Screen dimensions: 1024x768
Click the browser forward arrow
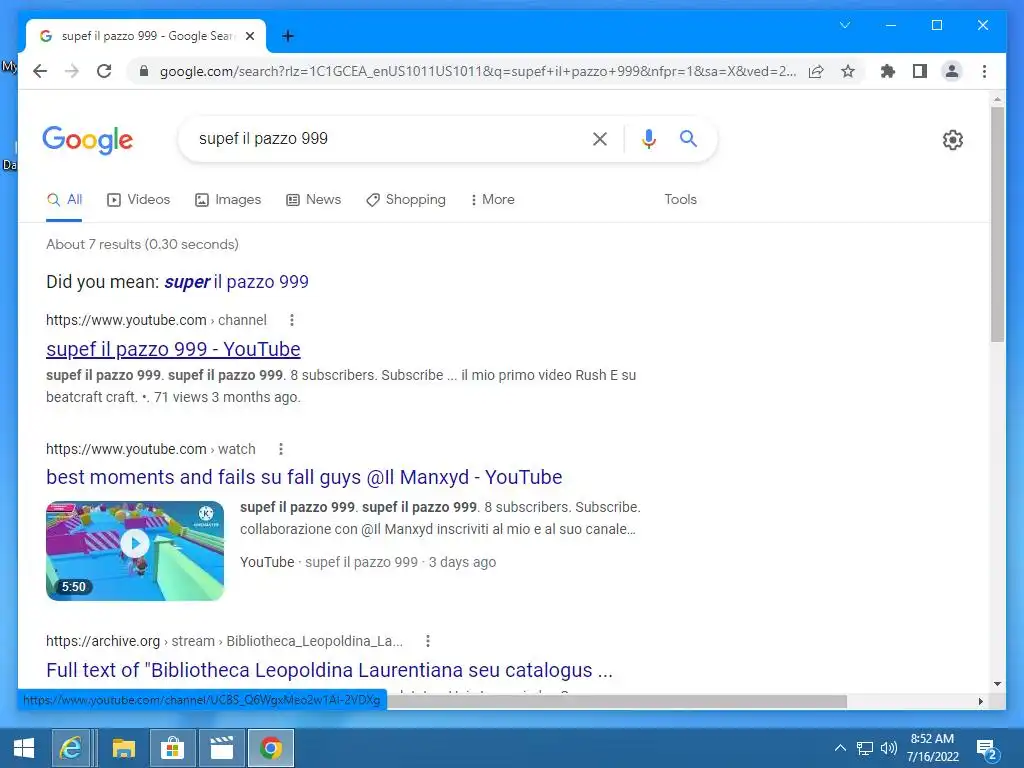(x=72, y=71)
